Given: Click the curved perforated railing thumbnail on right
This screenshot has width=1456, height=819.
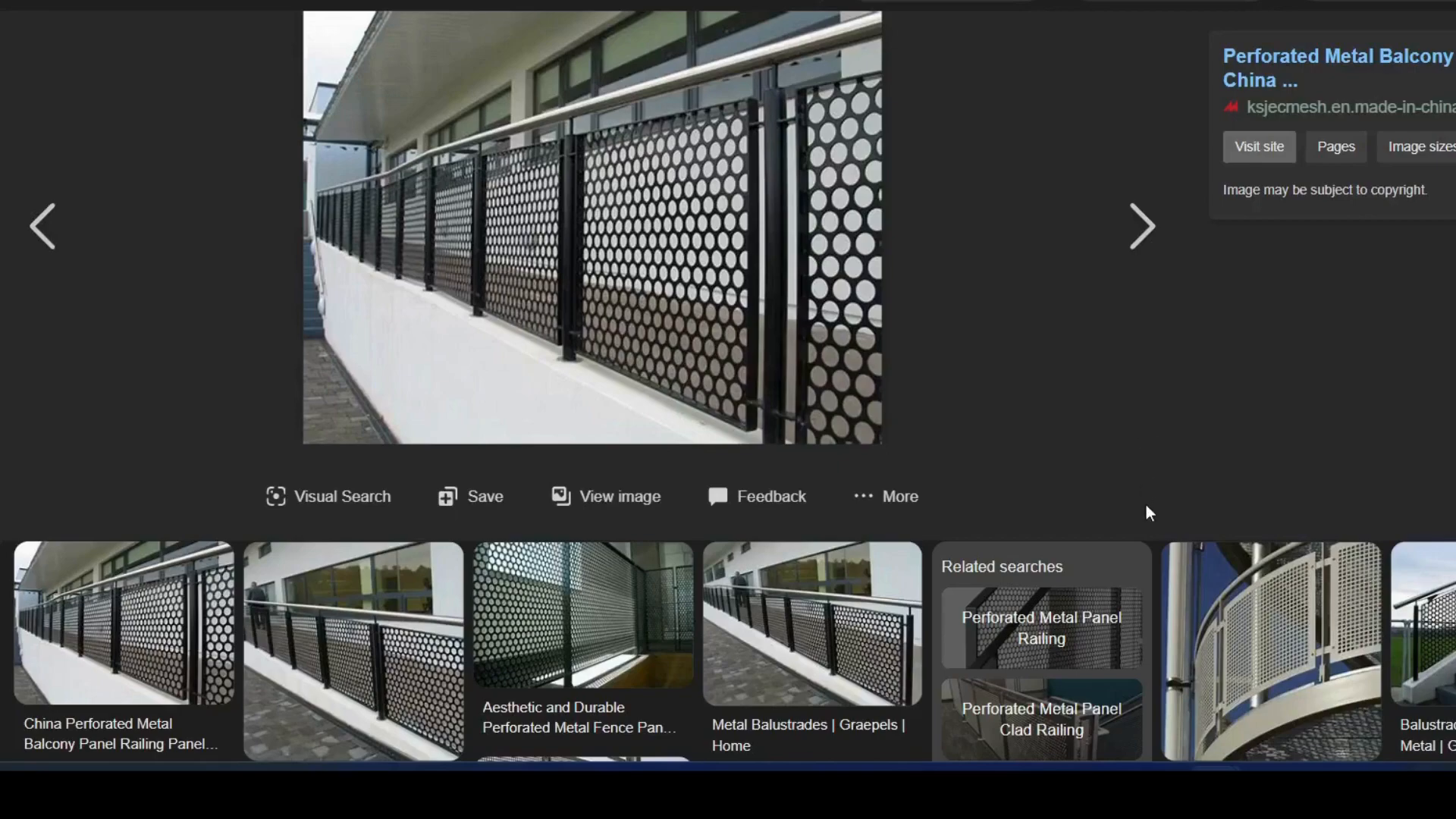Looking at the screenshot, I should [1270, 650].
